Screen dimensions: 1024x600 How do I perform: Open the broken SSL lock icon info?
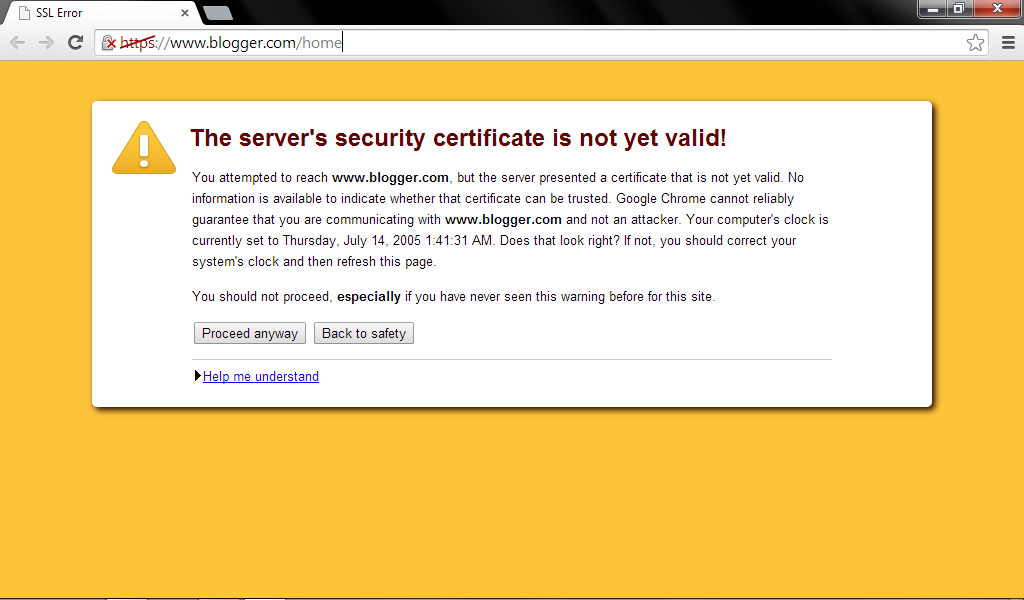109,43
